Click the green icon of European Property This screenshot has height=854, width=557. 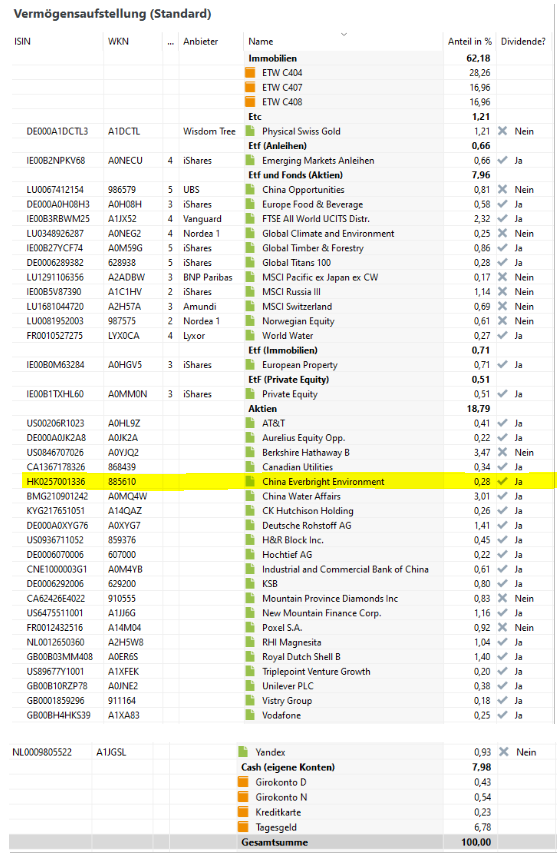[x=250, y=365]
